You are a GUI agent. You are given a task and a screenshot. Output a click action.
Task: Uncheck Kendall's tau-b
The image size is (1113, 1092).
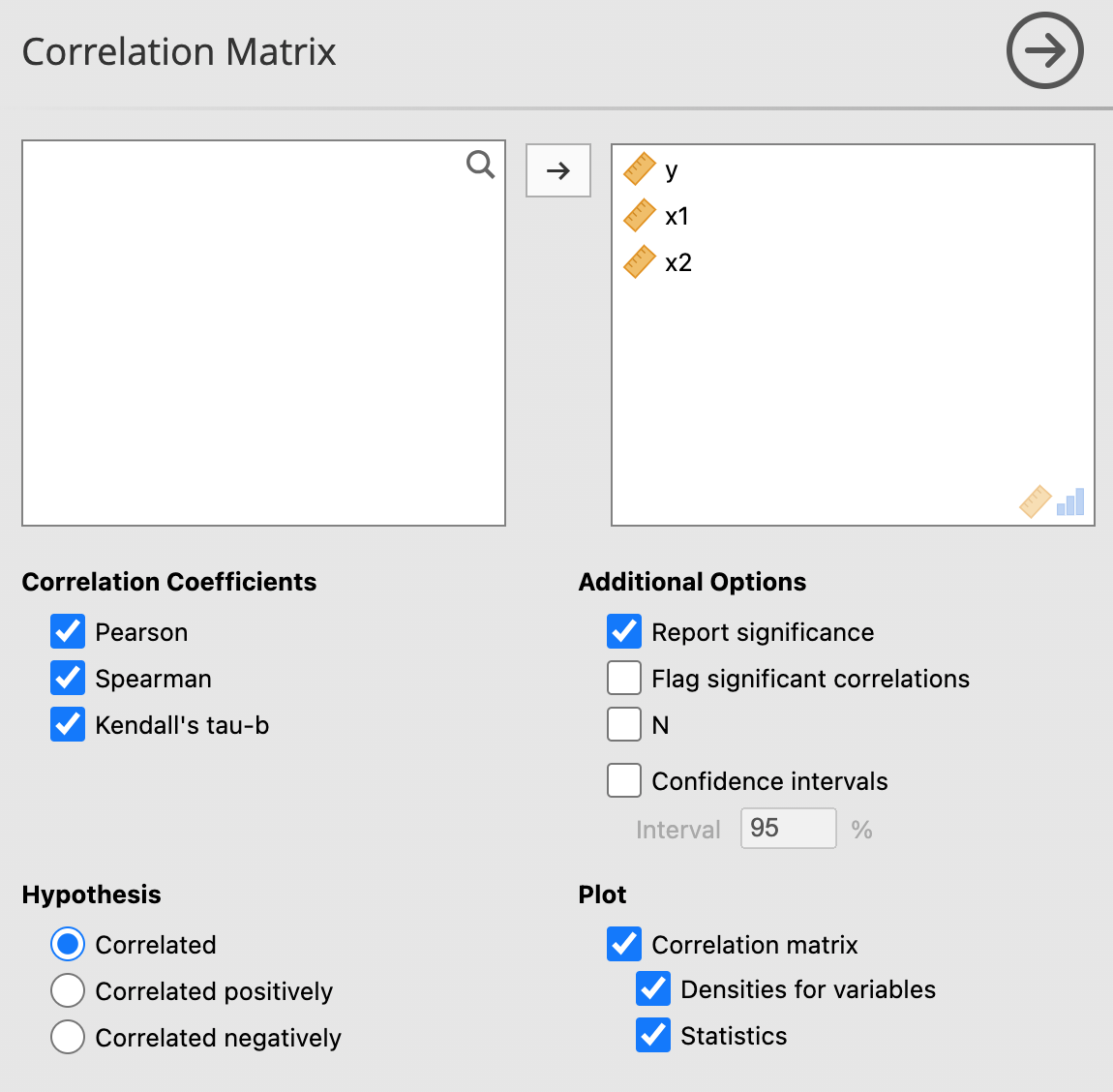coord(67,724)
